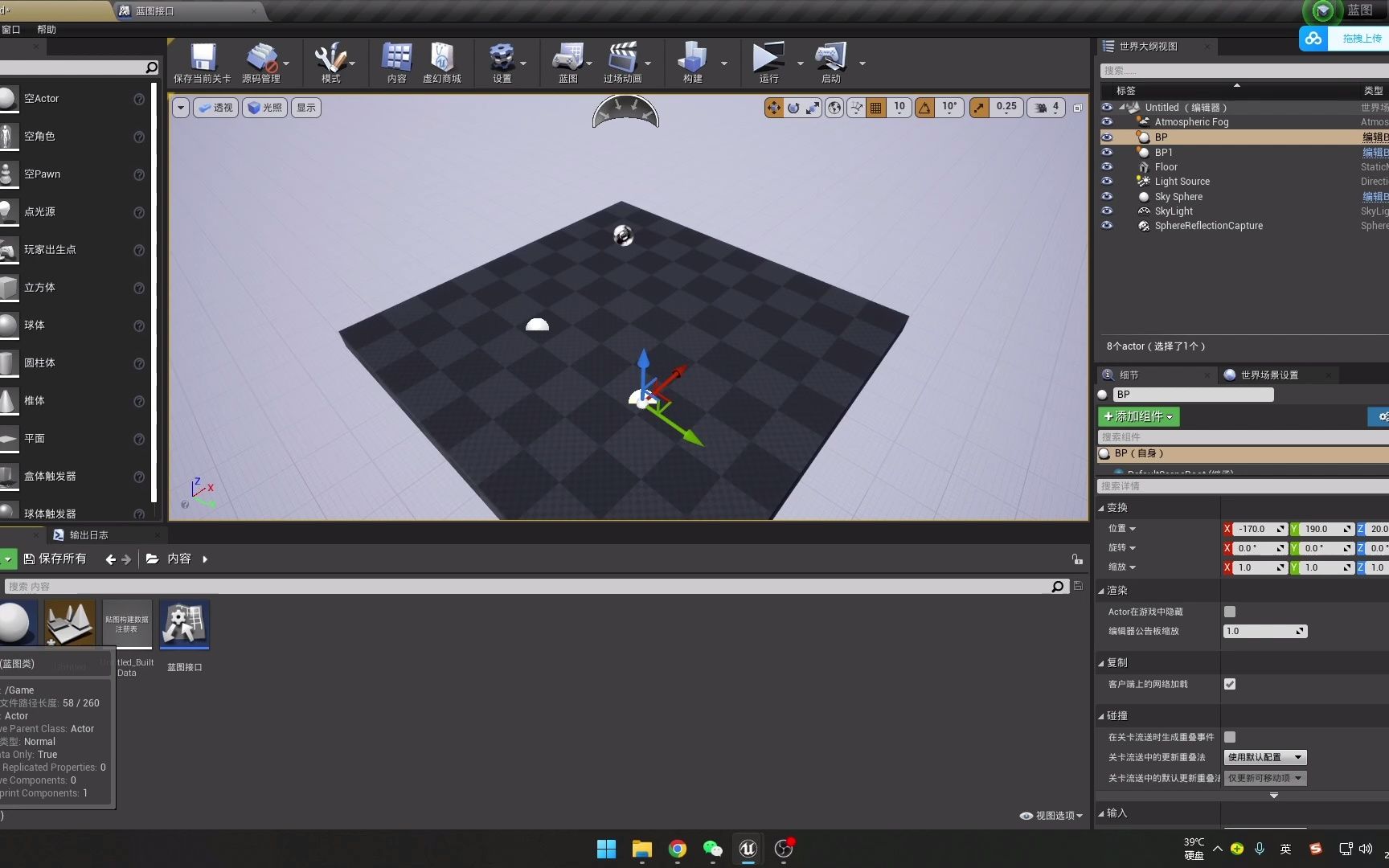1389x868 pixels.
Task: Open the 添加组件 add component dropdown
Action: tap(1139, 416)
